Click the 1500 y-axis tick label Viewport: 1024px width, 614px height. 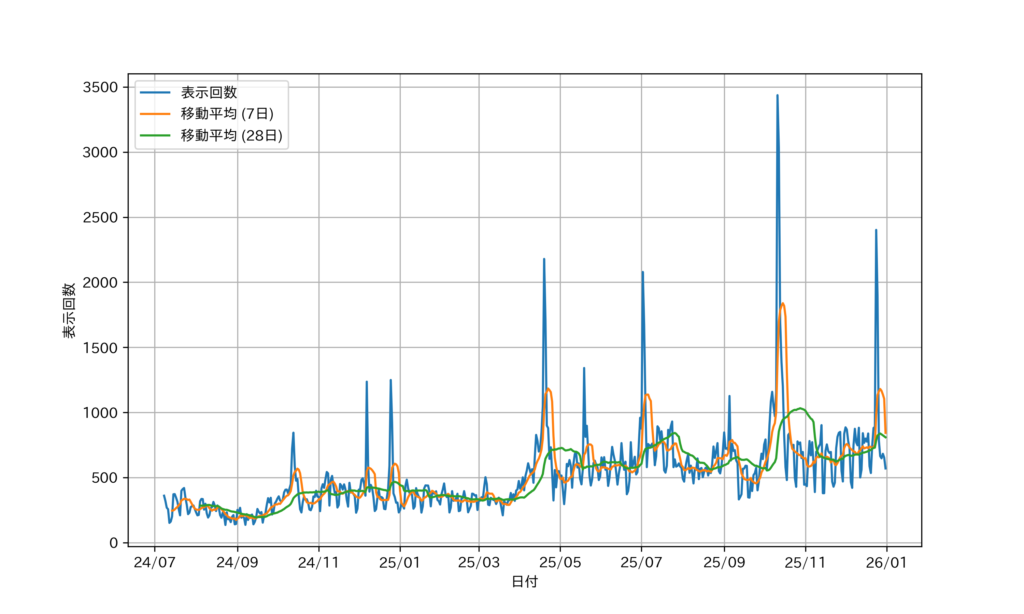pyautogui.click(x=102, y=348)
